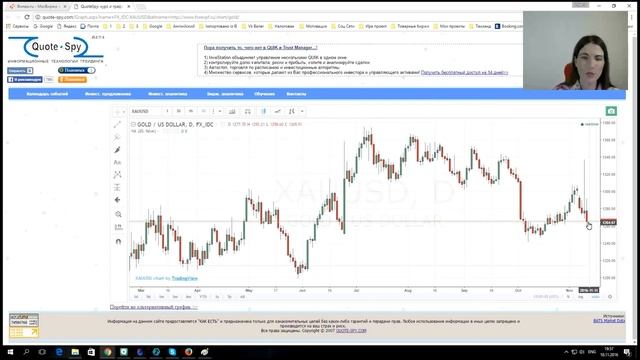640x360 pixels.
Task: Open Обучение menu item
Action: (x=264, y=94)
